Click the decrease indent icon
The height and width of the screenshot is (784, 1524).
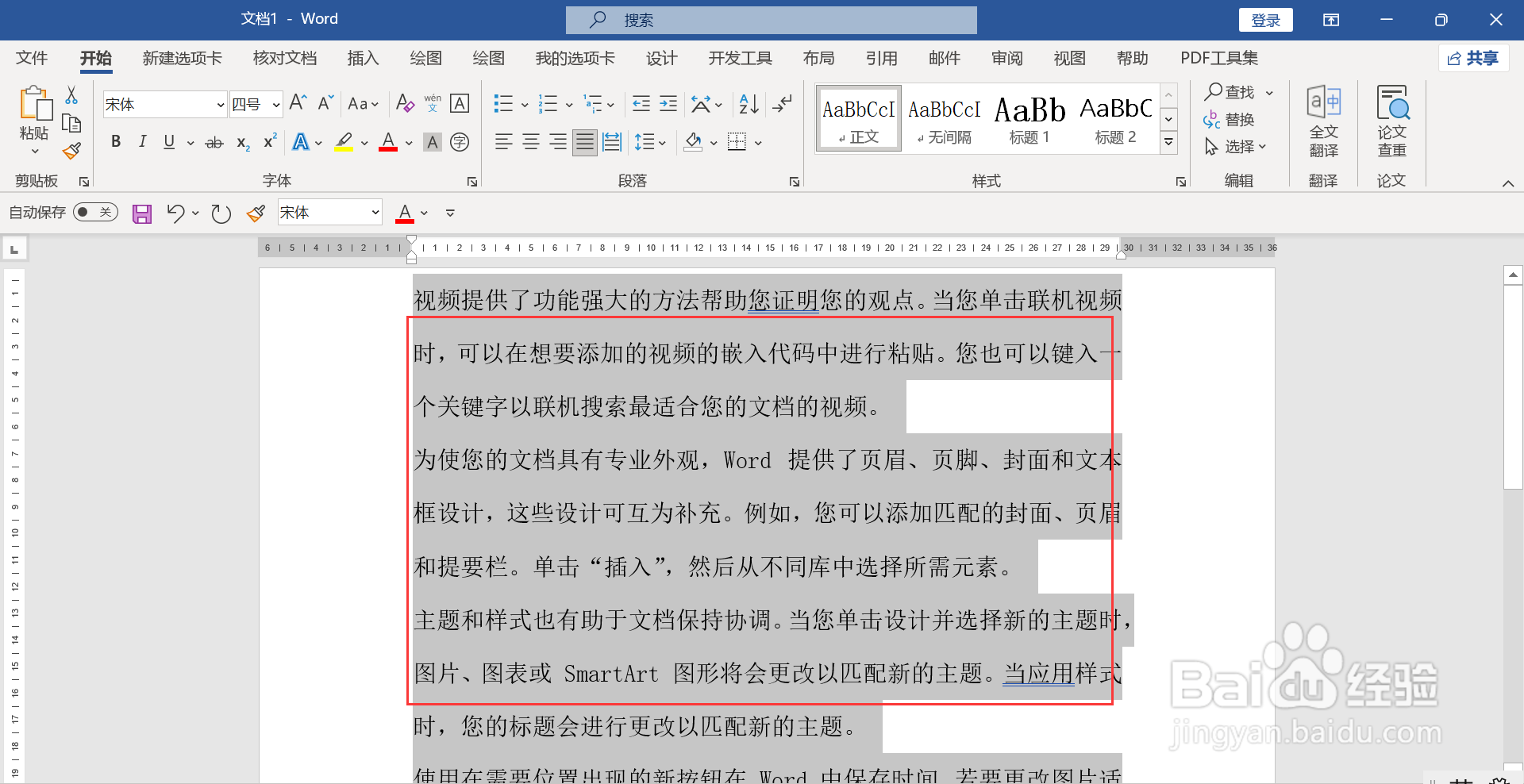(x=641, y=103)
